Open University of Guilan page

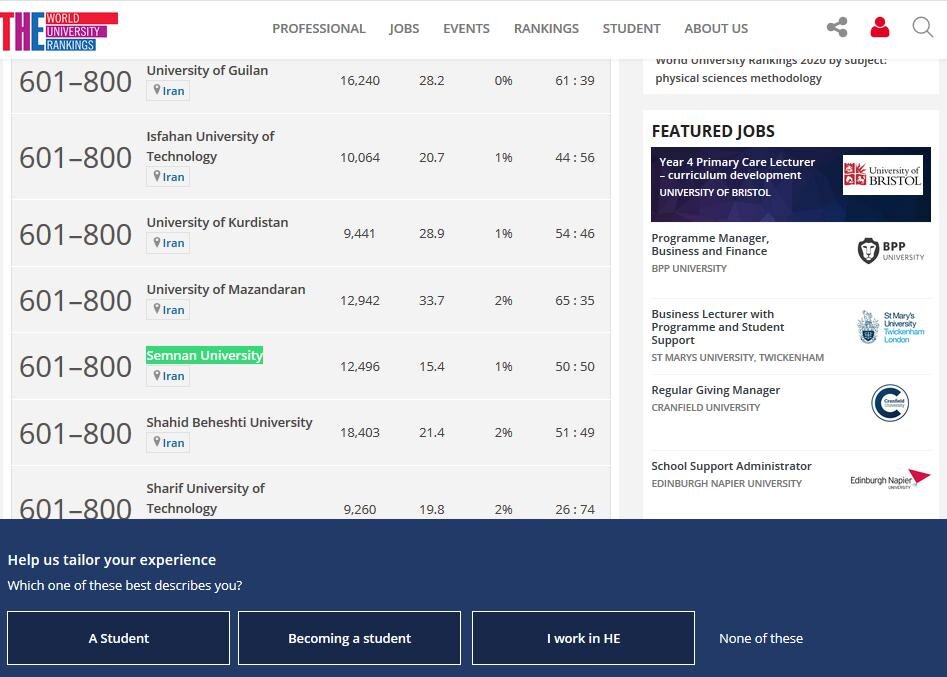207,70
